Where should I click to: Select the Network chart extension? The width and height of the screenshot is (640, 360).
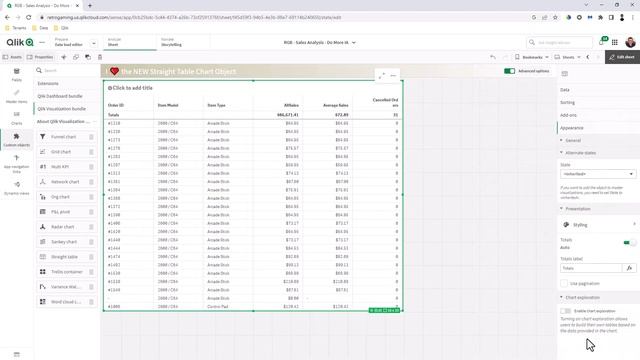[x=67, y=182]
